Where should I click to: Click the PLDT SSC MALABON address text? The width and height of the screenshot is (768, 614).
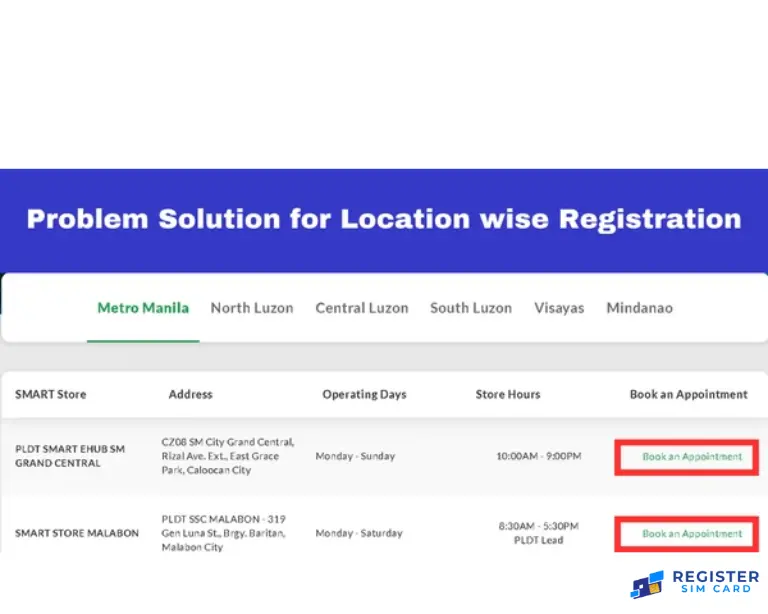(224, 533)
